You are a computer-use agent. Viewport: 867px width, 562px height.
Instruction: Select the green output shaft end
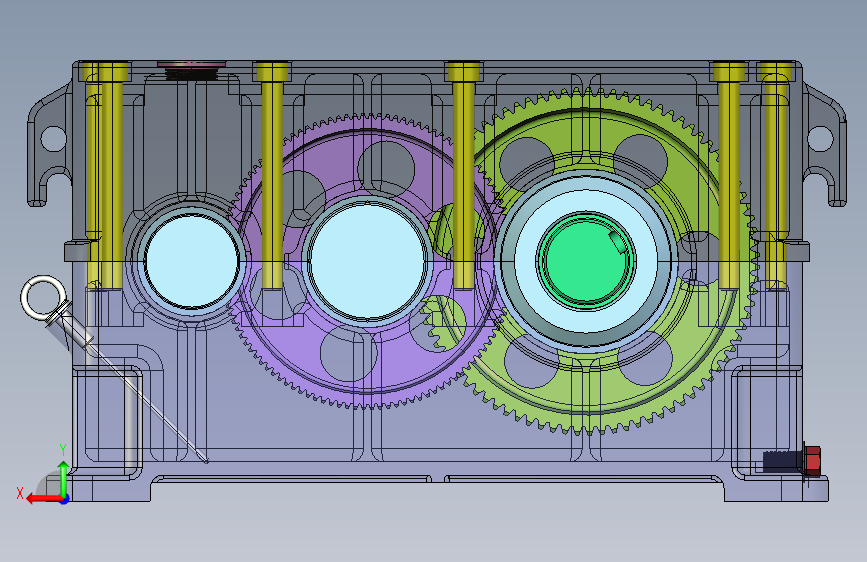585,260
